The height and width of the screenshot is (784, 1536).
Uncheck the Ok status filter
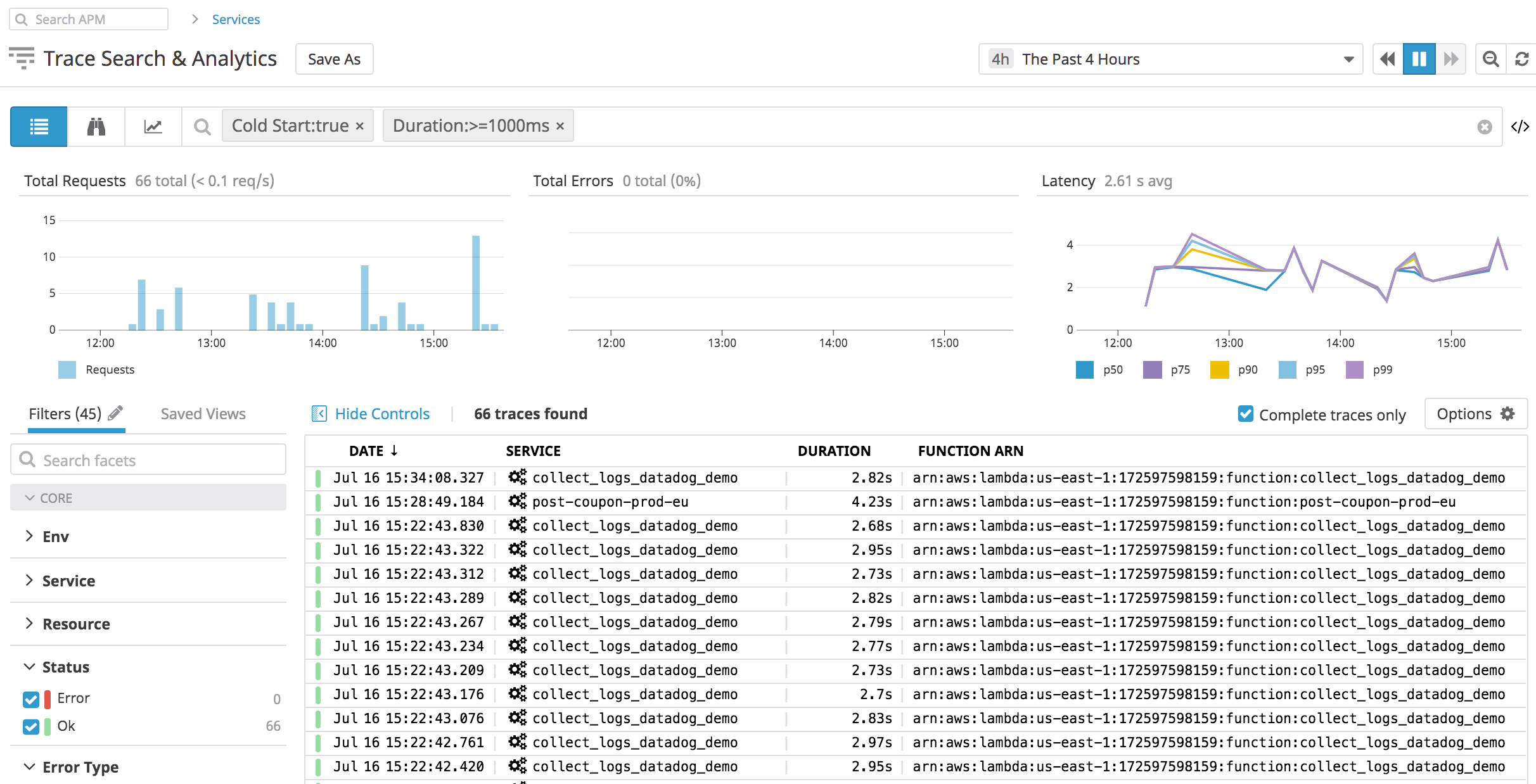(x=30, y=726)
